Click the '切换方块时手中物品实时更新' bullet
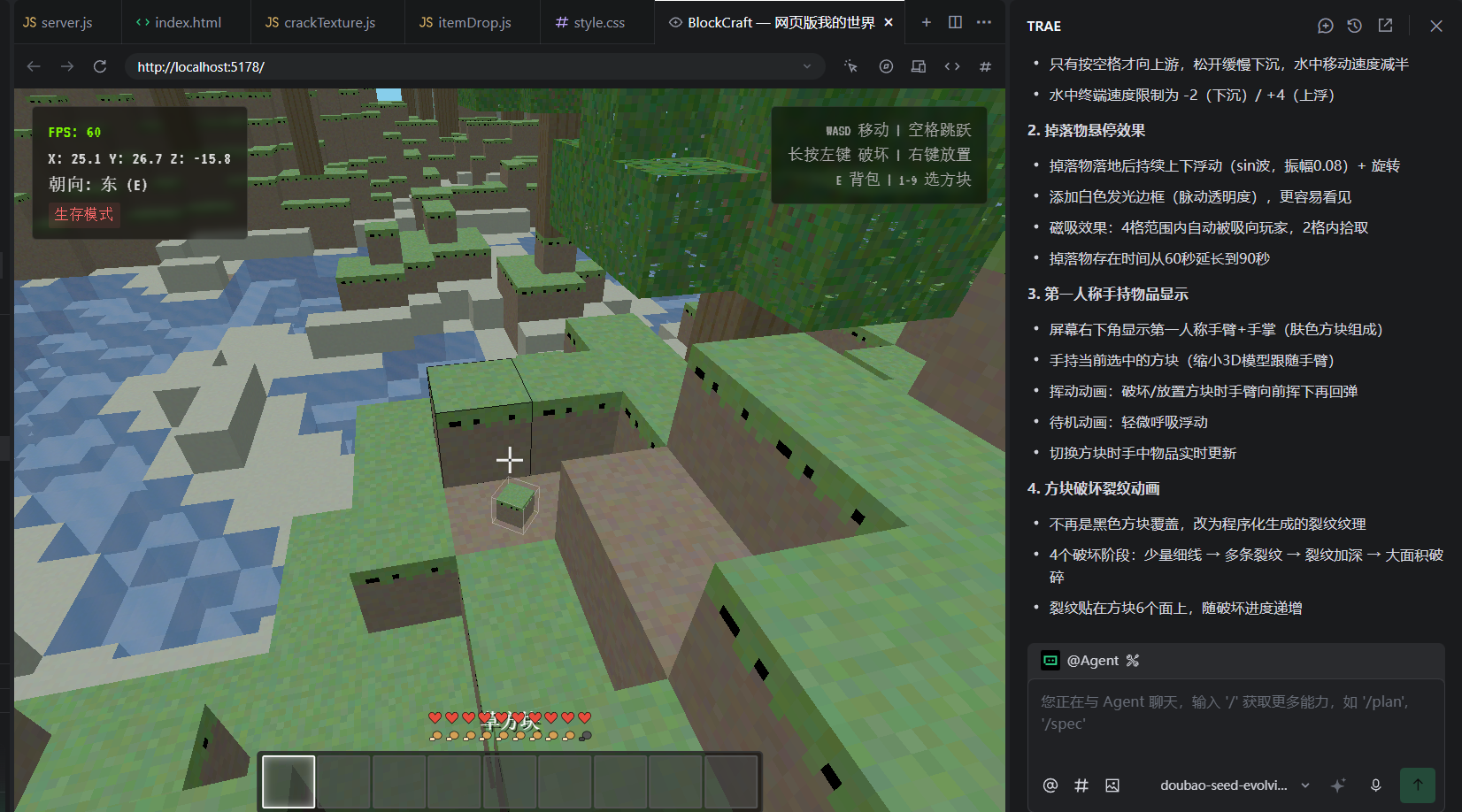The width and height of the screenshot is (1462, 812). coord(1143,454)
